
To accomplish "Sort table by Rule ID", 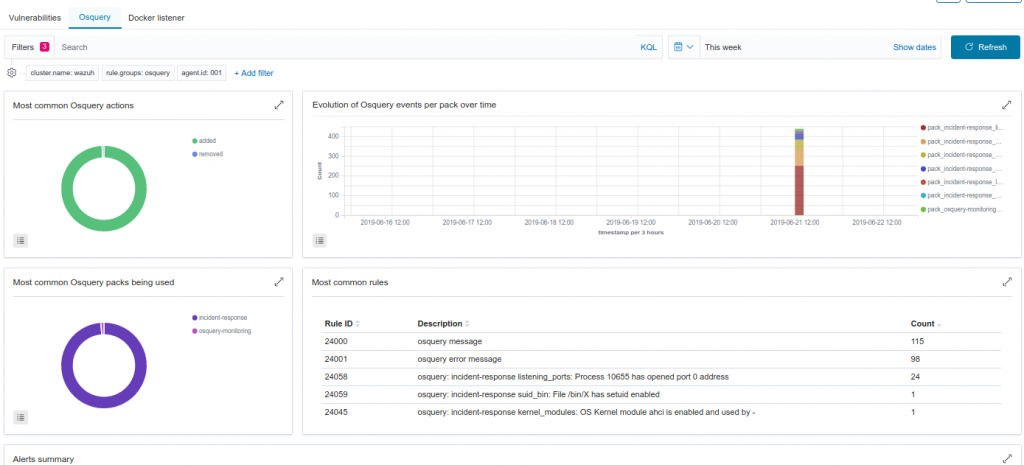I will 342,324.
